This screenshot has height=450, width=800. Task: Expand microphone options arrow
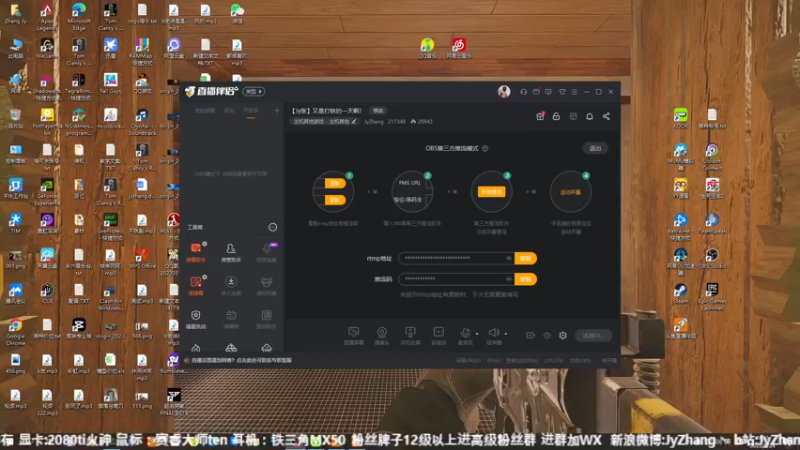(x=477, y=334)
